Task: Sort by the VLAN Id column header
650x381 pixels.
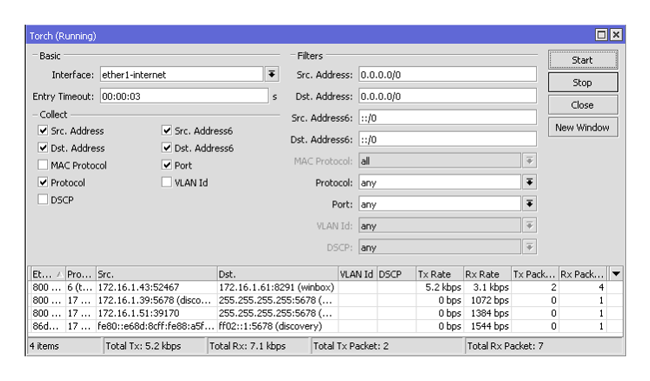Action: point(357,274)
